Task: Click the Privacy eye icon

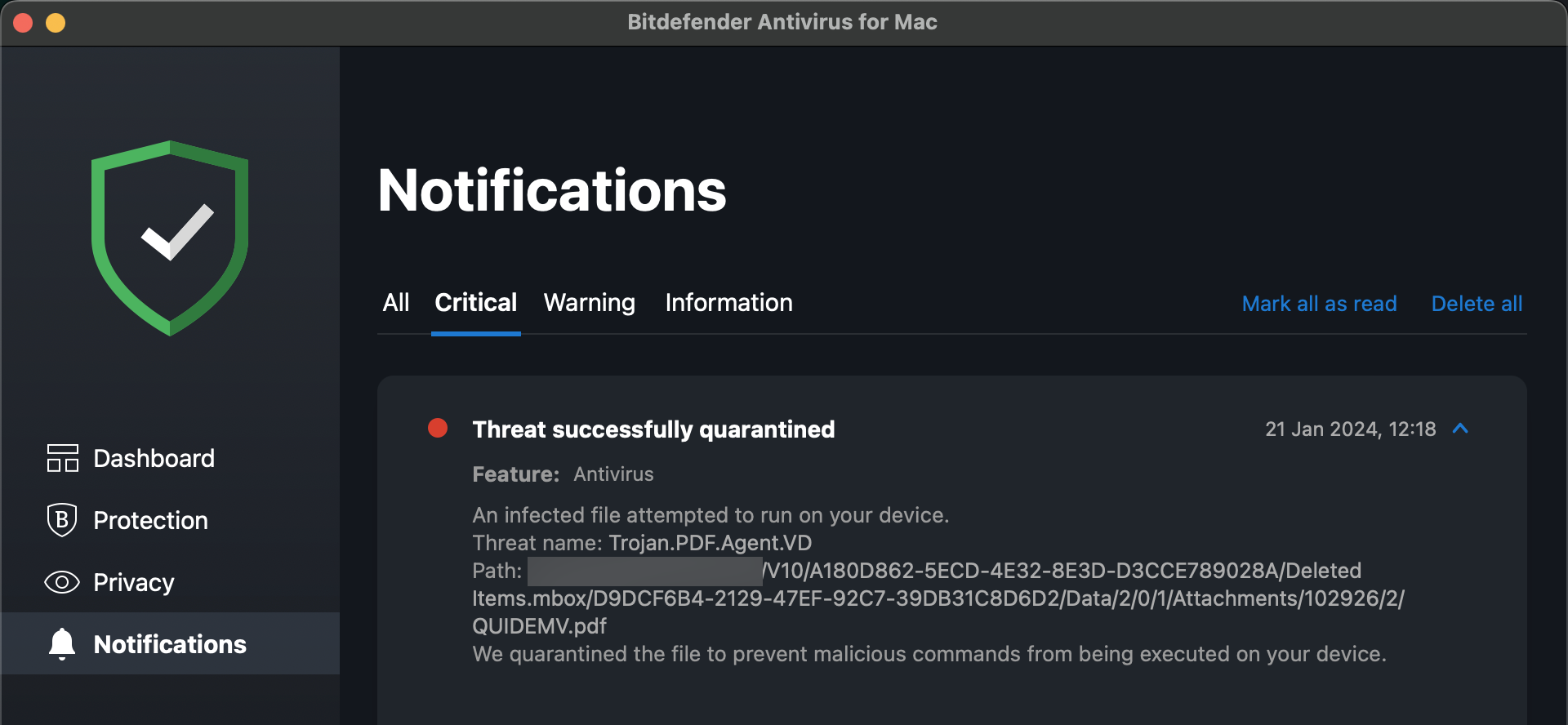Action: pos(62,582)
